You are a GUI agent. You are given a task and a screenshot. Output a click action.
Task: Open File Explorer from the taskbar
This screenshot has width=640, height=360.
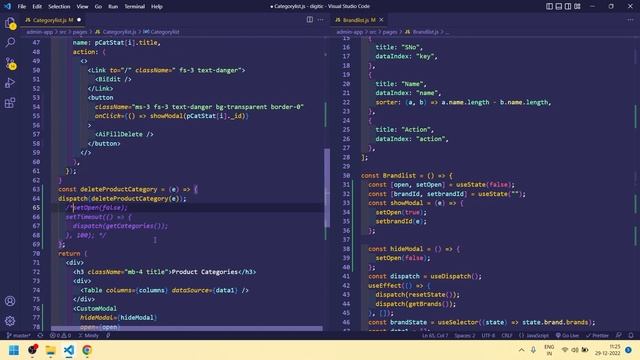pos(51,350)
